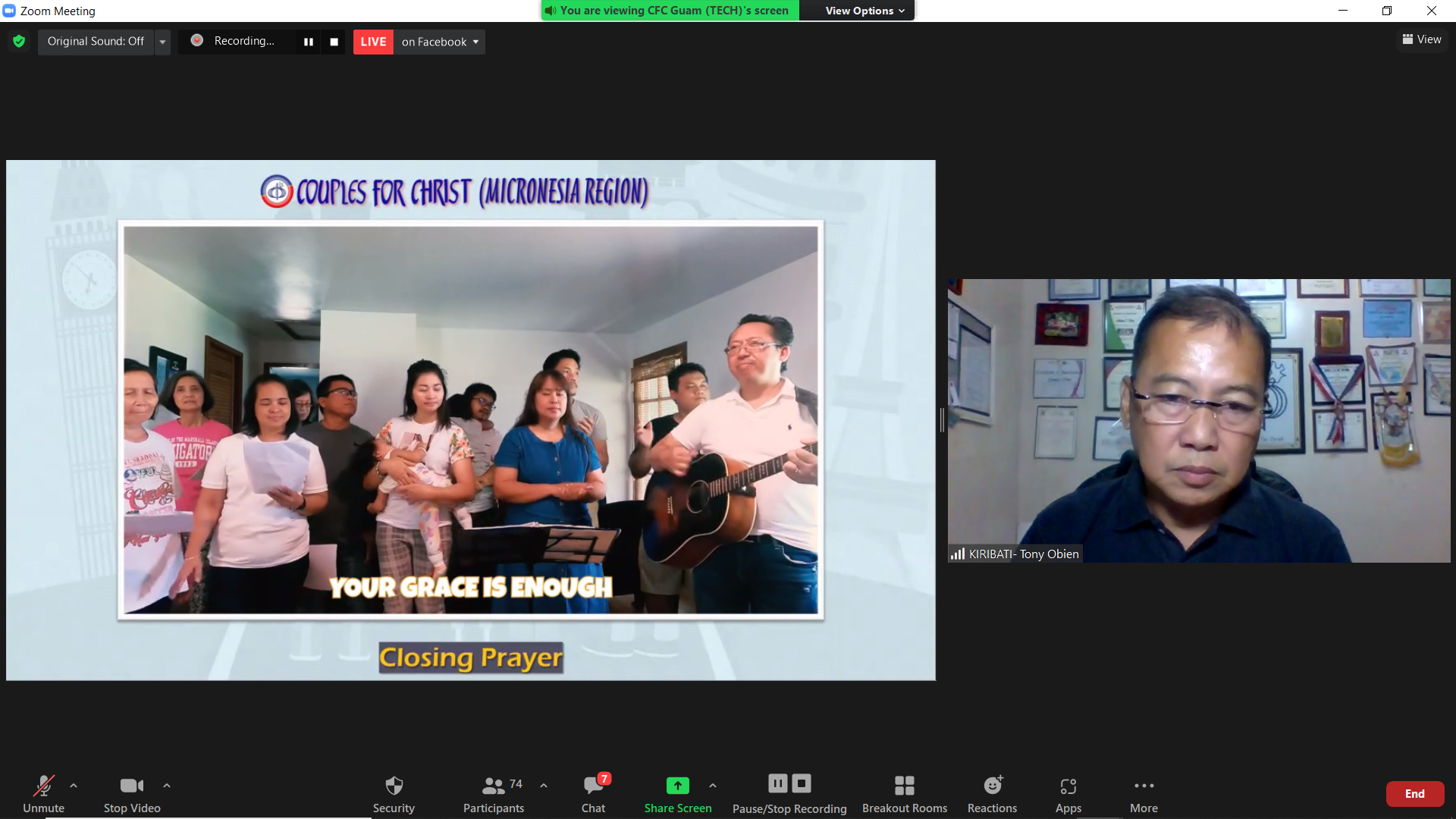Open the More options menu
1456x819 pixels.
(1144, 793)
